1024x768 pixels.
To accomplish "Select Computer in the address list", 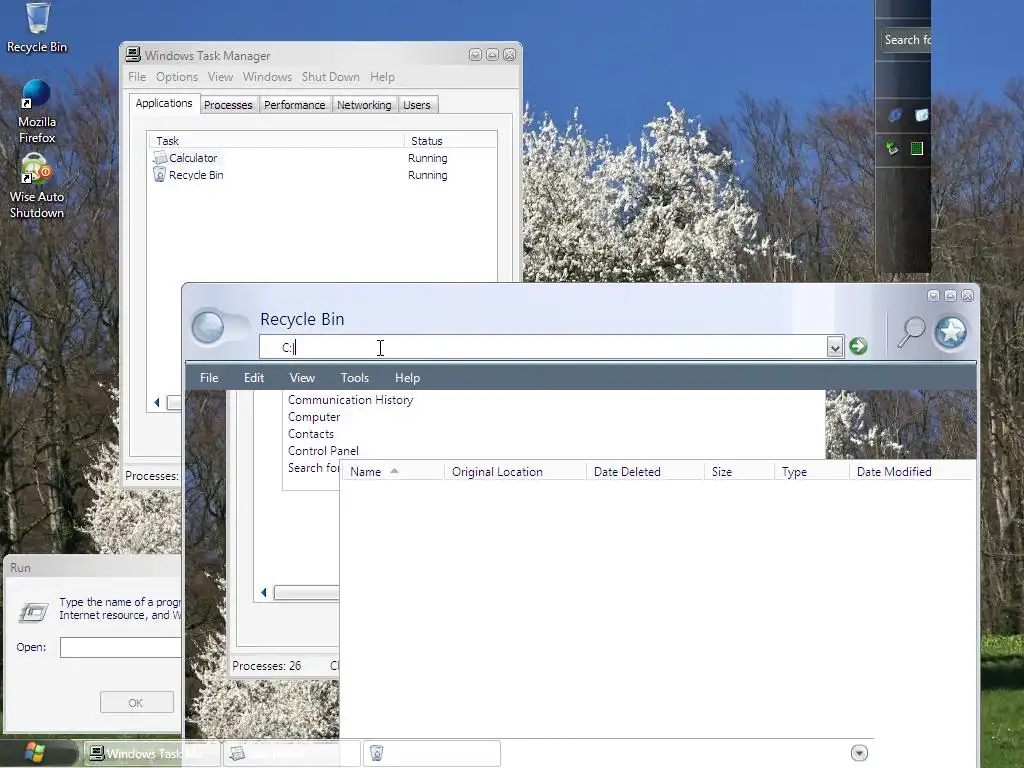I will [313, 417].
